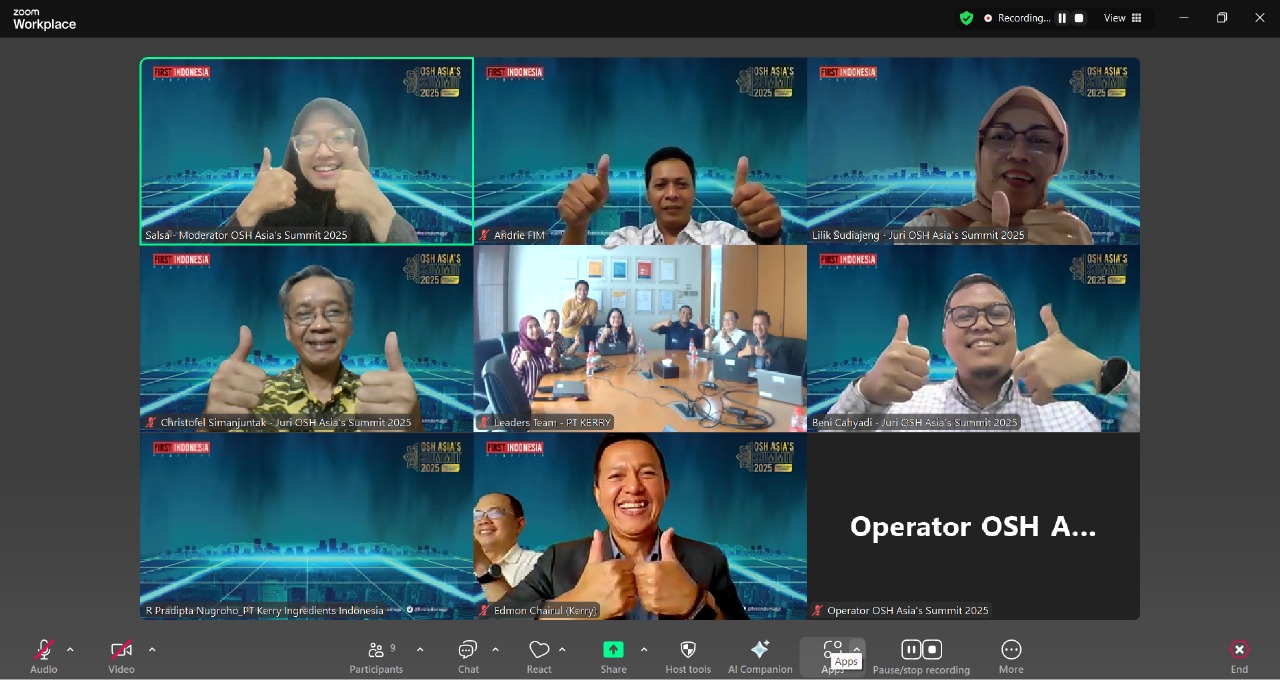Viewport: 1280px width, 680px height.
Task: Click the green Share screen button
Action: click(x=613, y=650)
